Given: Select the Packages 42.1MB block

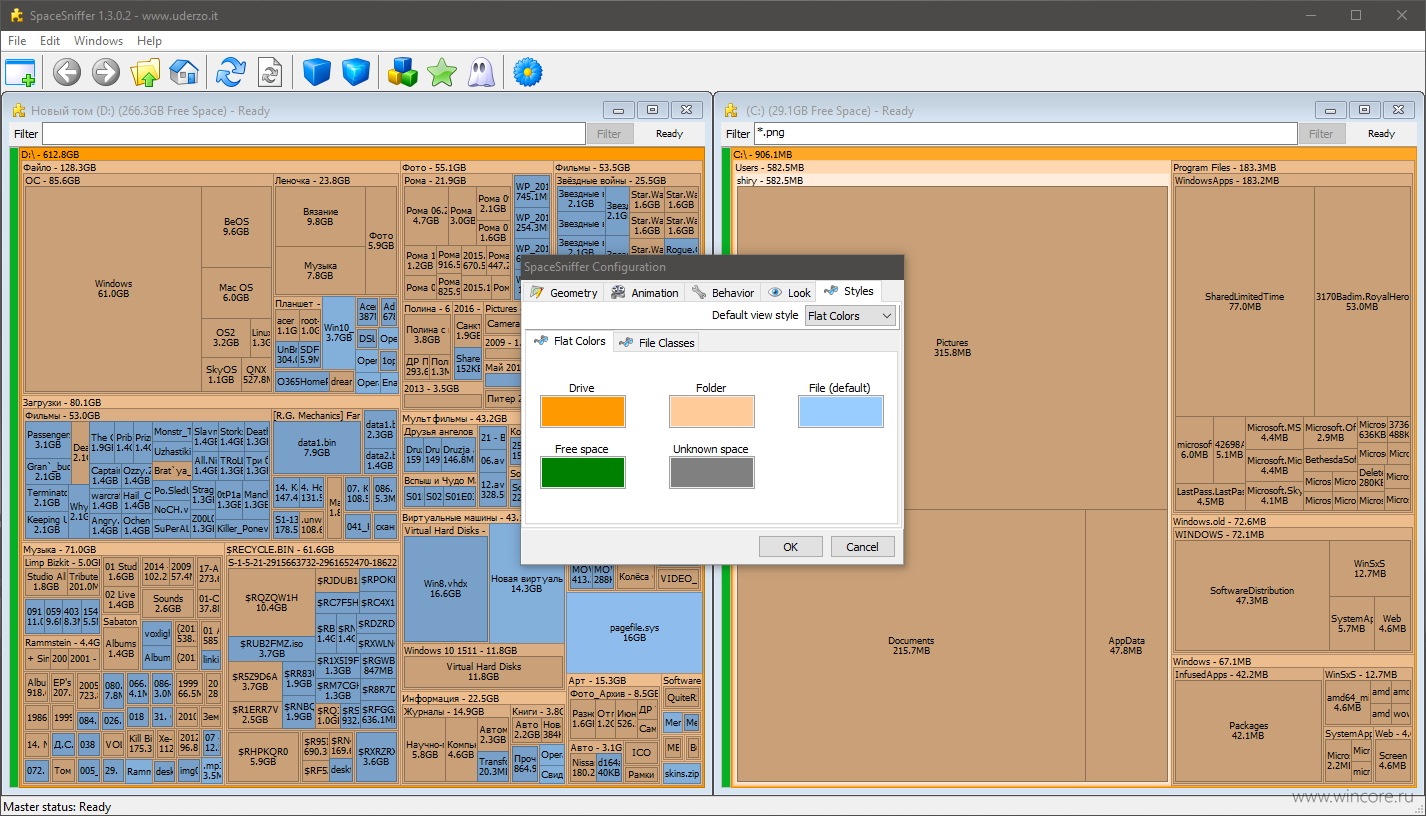Looking at the screenshot, I should click(x=1248, y=731).
